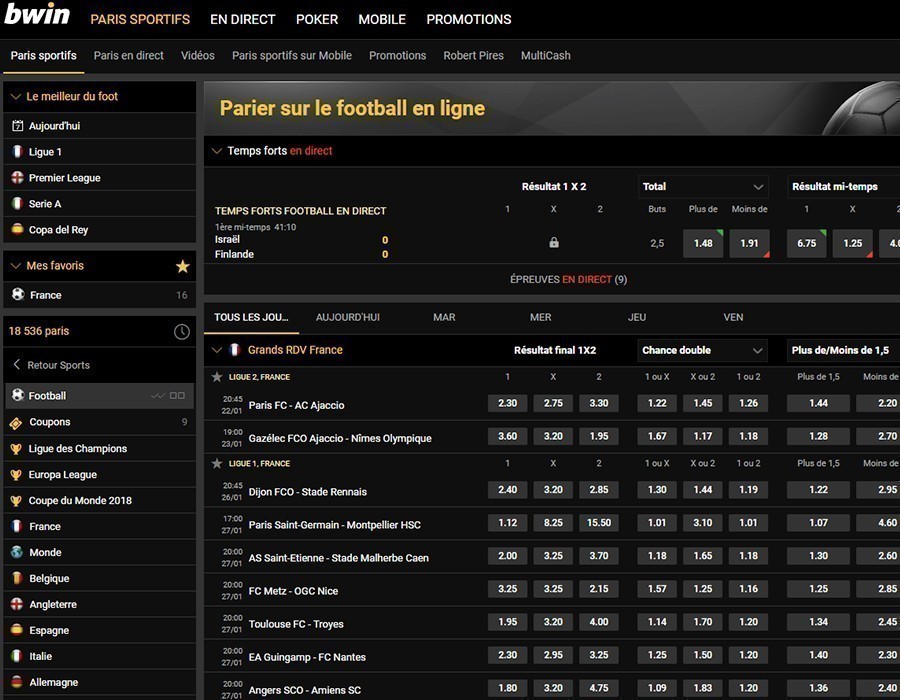Bet on Plus de 2,5 at 1.48
900x700 pixels.
pyautogui.click(x=703, y=243)
